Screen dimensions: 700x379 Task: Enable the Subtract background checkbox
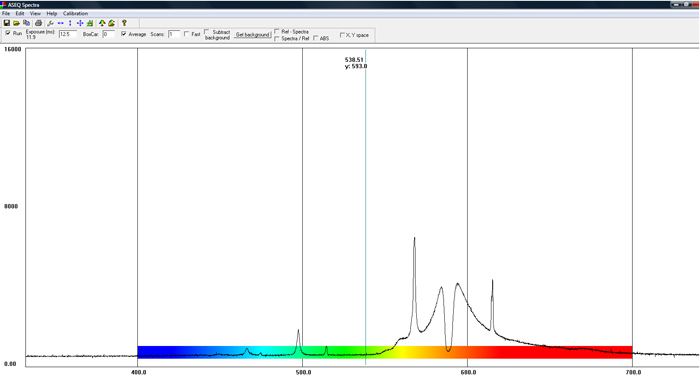[x=207, y=32]
